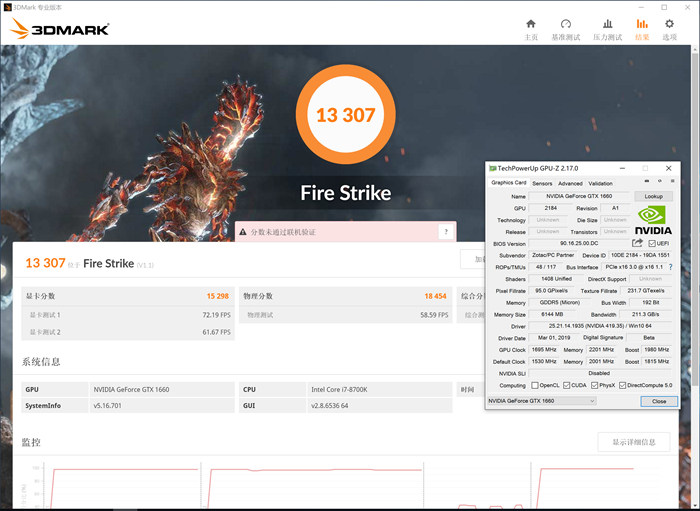Image resolution: width=700 pixels, height=511 pixels.
Task: Open the 压力测试 stress test section
Action: tap(607, 30)
